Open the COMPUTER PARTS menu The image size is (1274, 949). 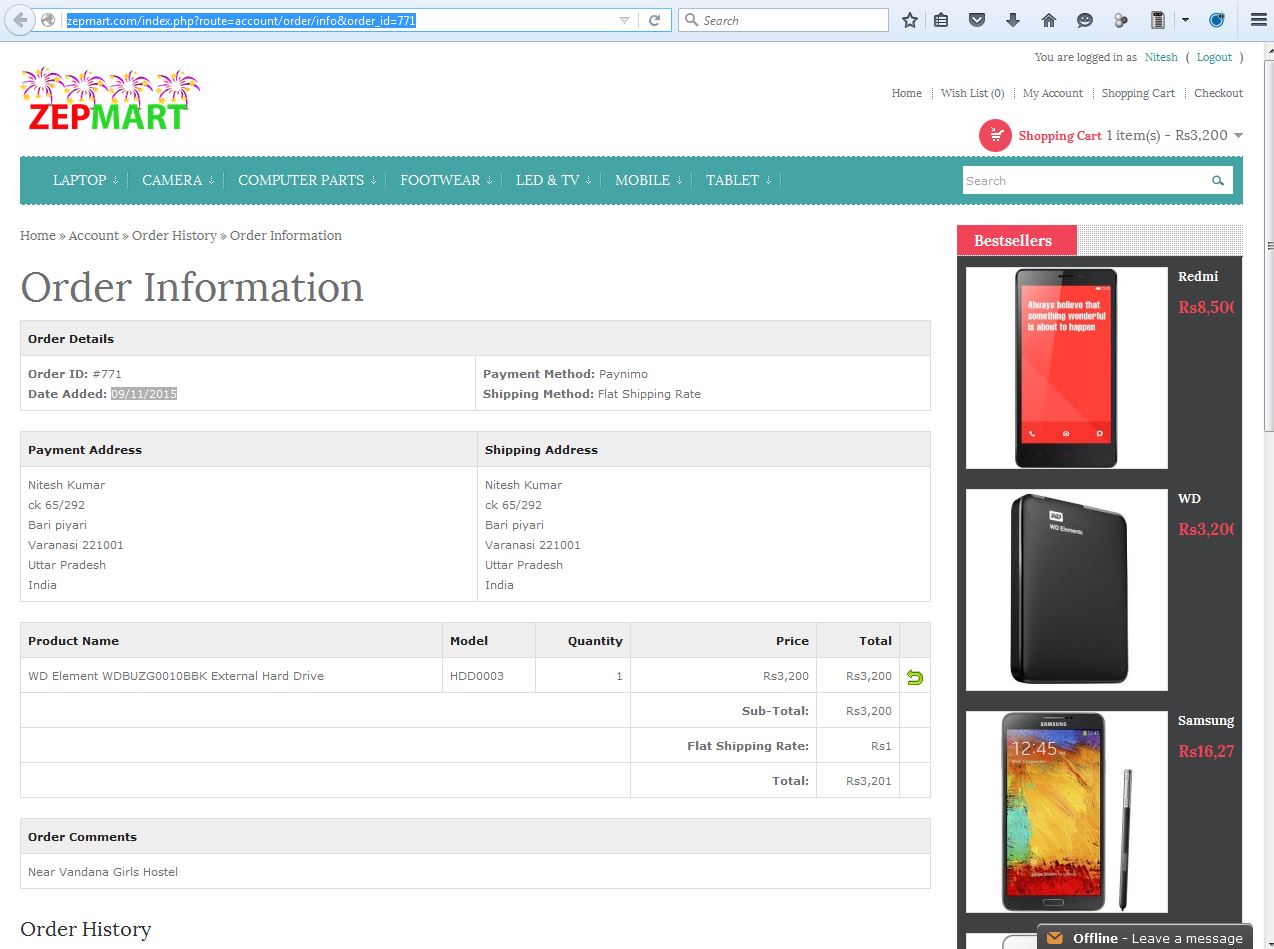pos(306,180)
